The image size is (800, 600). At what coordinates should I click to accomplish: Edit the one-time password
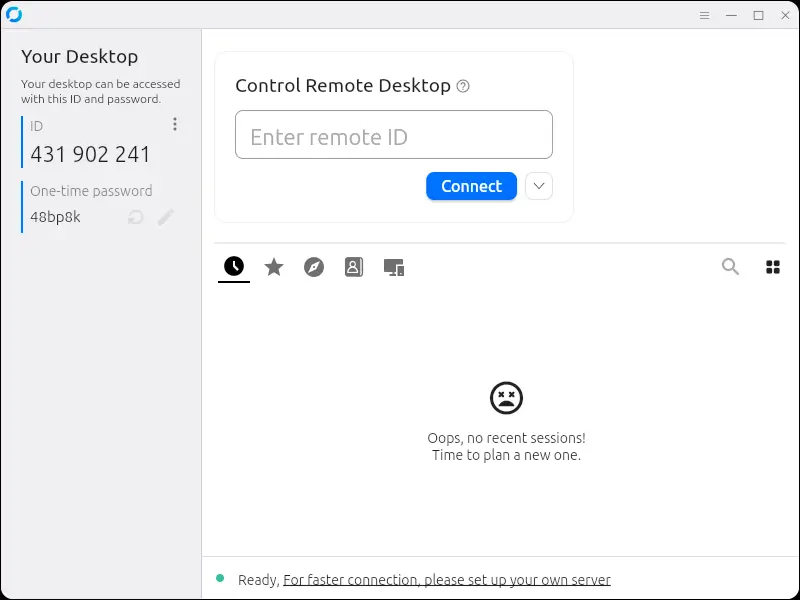(166, 217)
